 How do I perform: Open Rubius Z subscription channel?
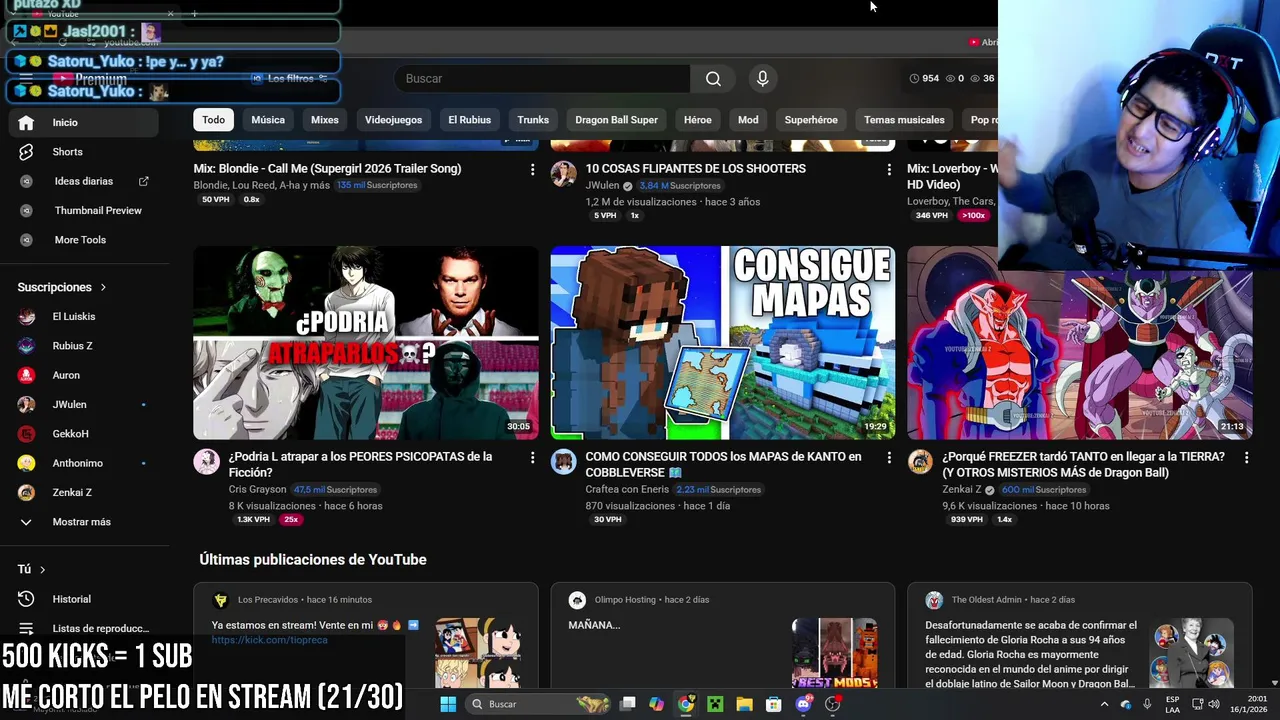(83, 346)
